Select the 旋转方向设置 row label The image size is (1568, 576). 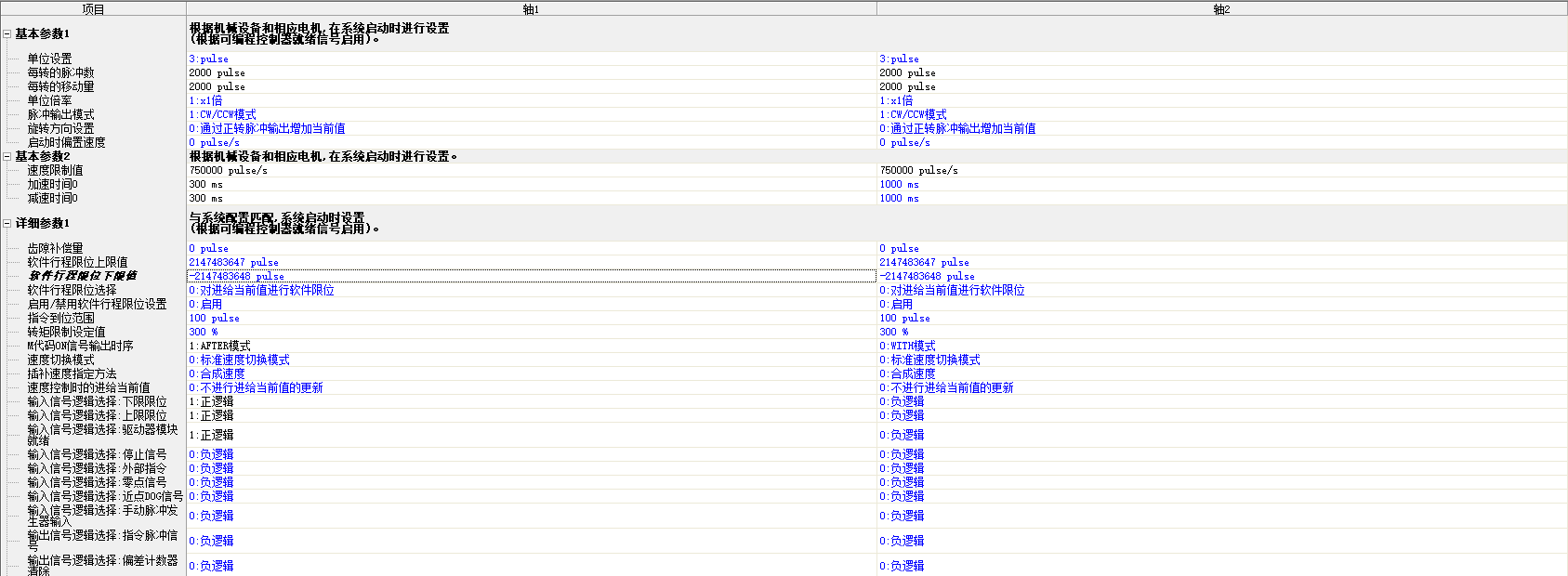[x=60, y=128]
